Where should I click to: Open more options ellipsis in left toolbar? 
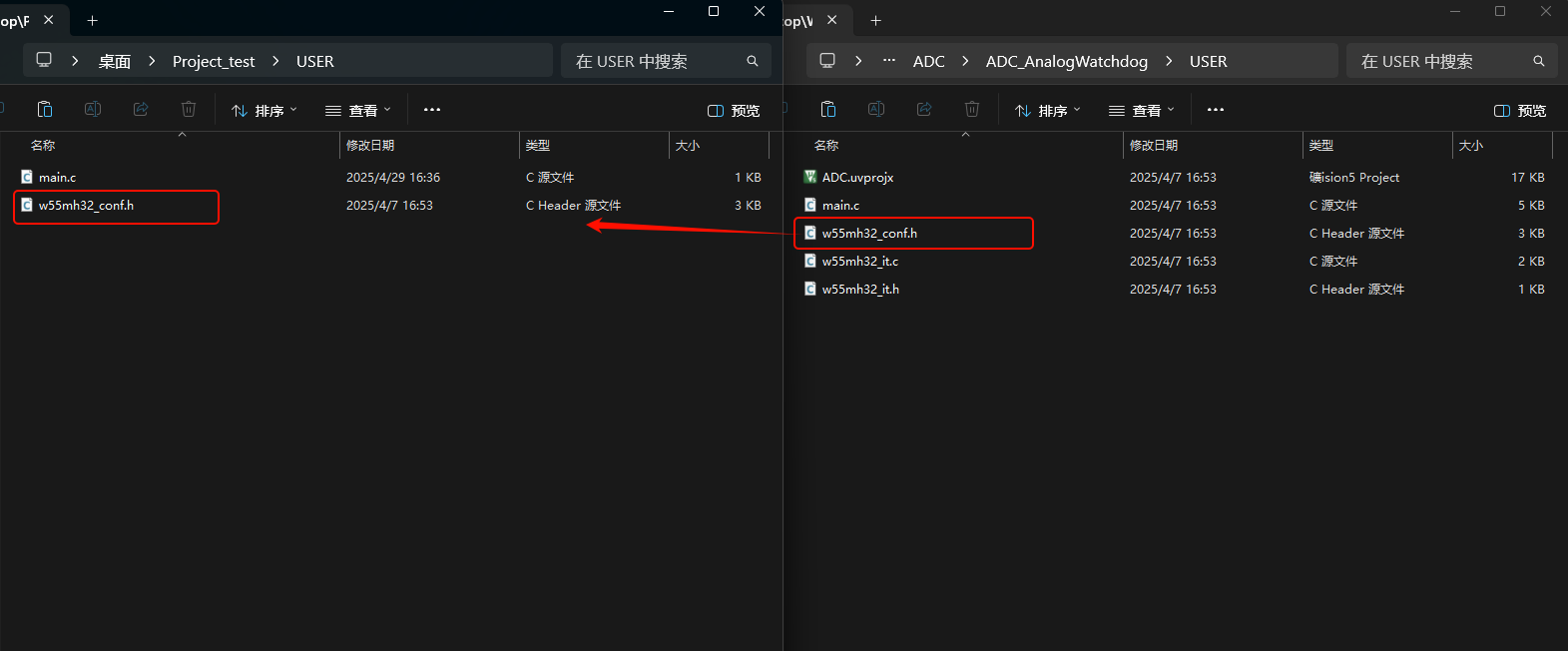(x=432, y=110)
